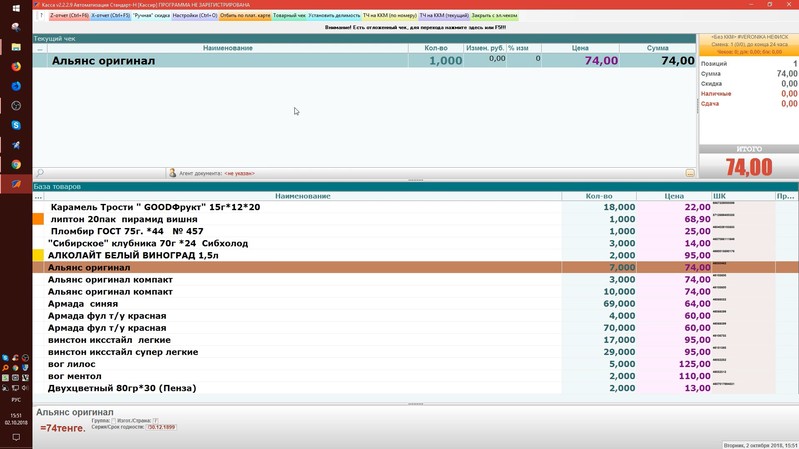Open Настройки (Ctrl+O)
The width and height of the screenshot is (799, 449).
(x=195, y=16)
